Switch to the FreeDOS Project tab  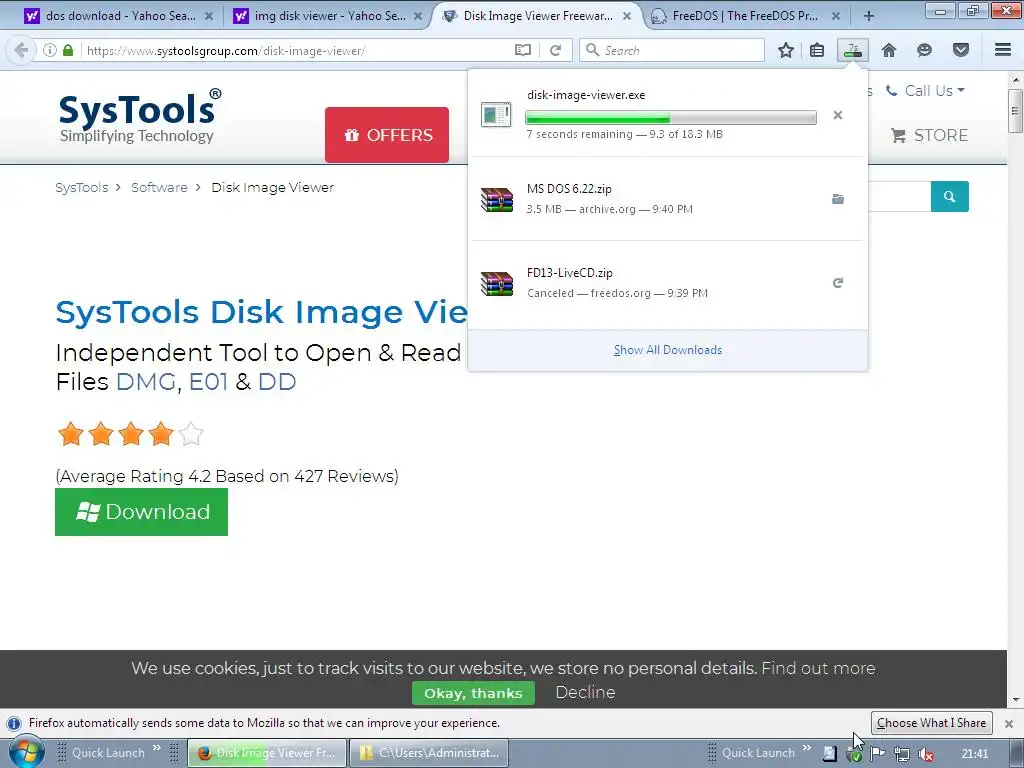pos(744,16)
